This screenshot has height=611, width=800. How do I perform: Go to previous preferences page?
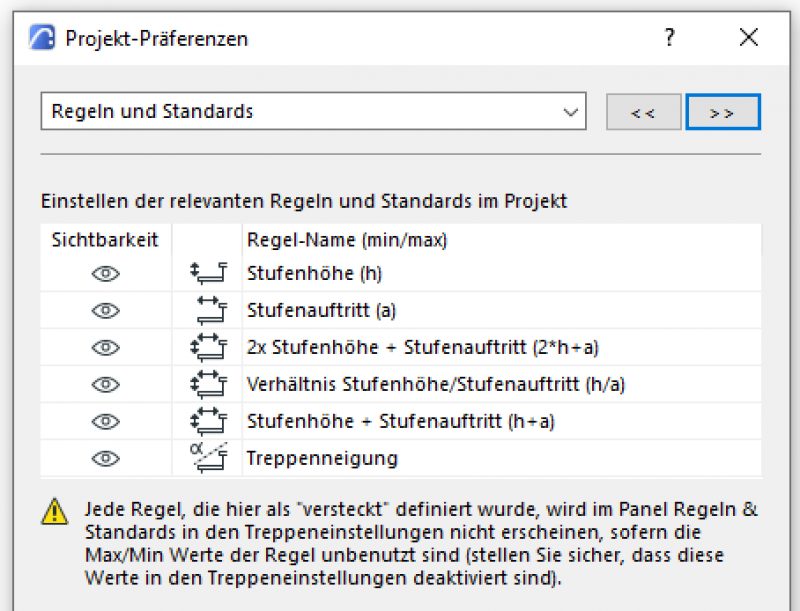tap(643, 112)
